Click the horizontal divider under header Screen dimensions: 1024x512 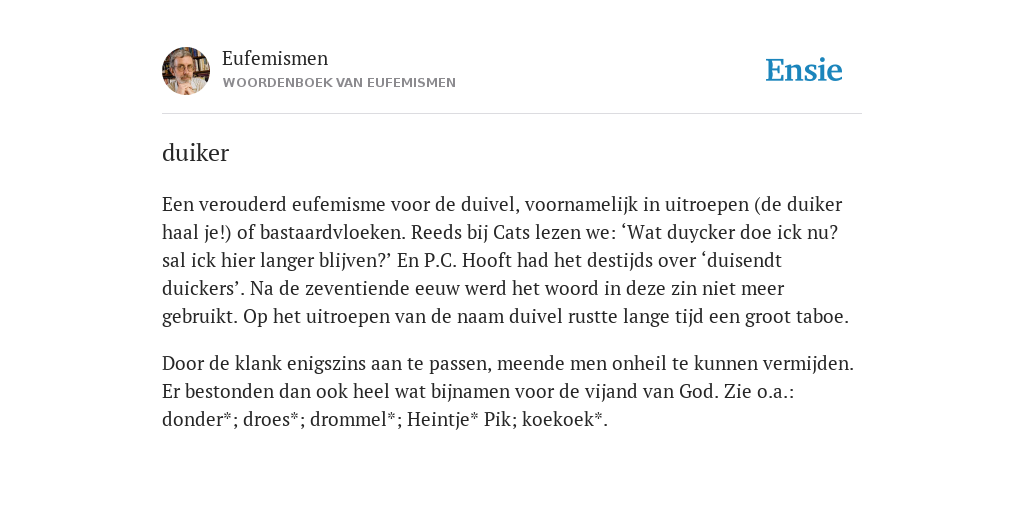pyautogui.click(x=512, y=114)
